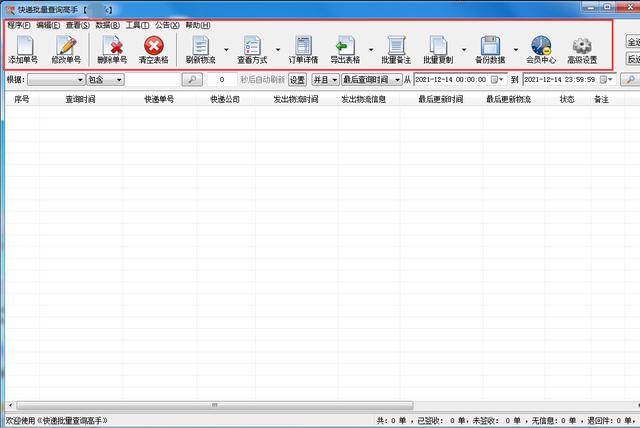Image resolution: width=640 pixels, height=428 pixels.
Task: Open the 并且 logic dropdown
Action: pyautogui.click(x=325, y=80)
